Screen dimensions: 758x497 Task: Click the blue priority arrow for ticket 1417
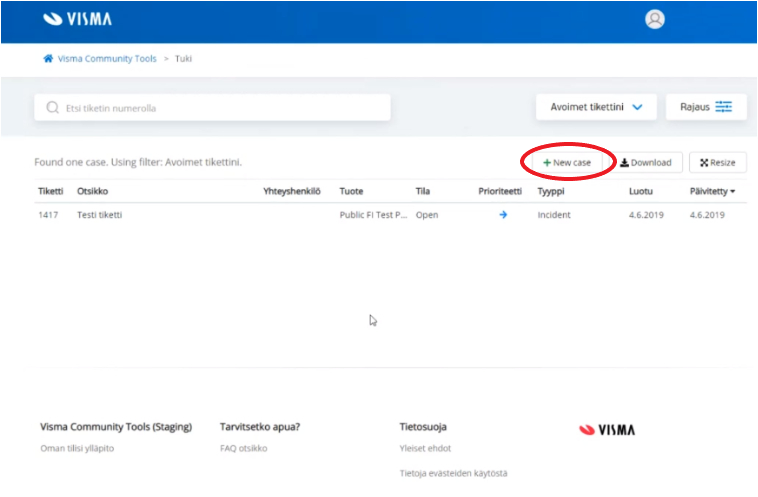tap(503, 215)
